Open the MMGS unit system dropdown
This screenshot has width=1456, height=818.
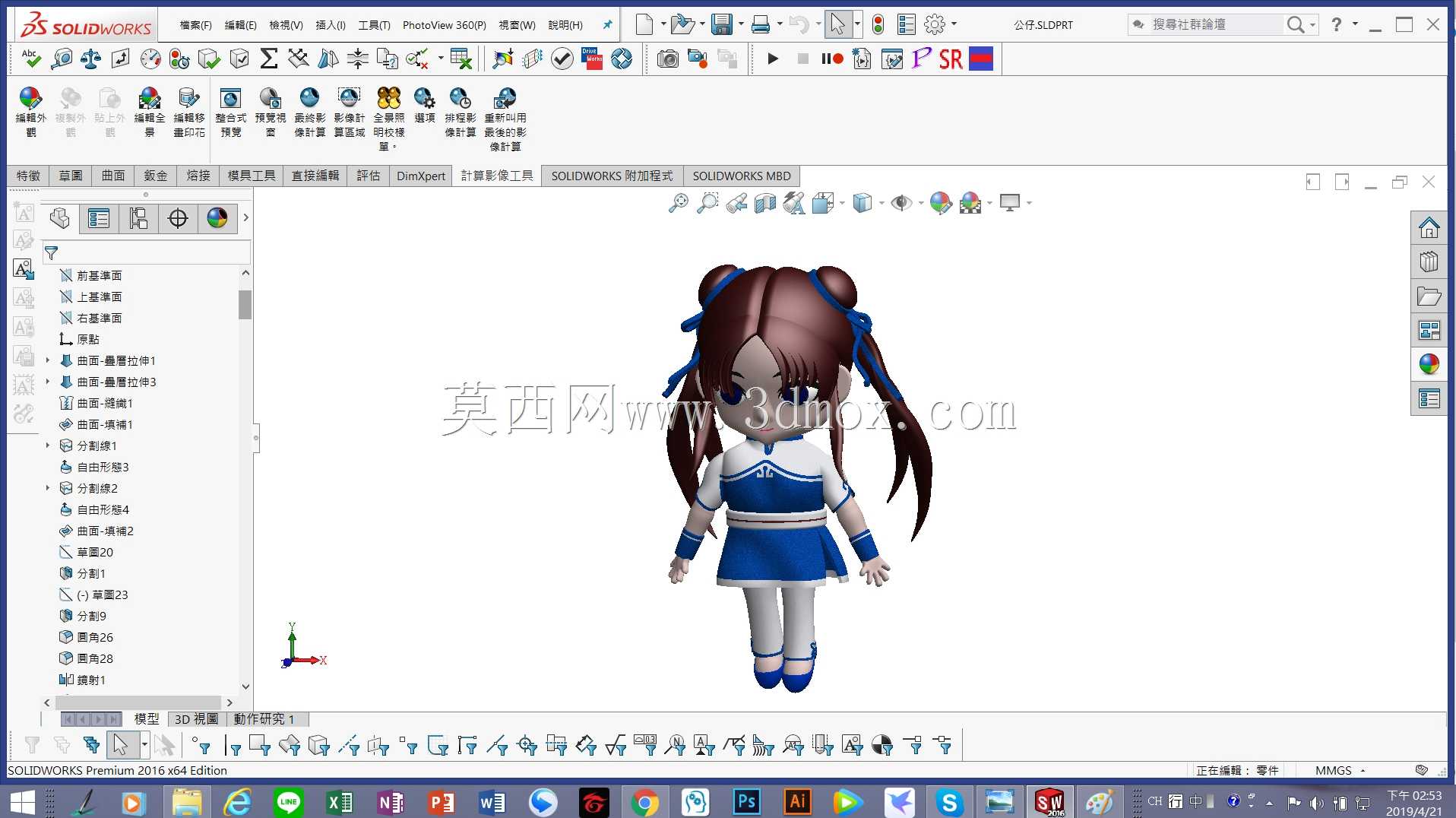(x=1340, y=770)
